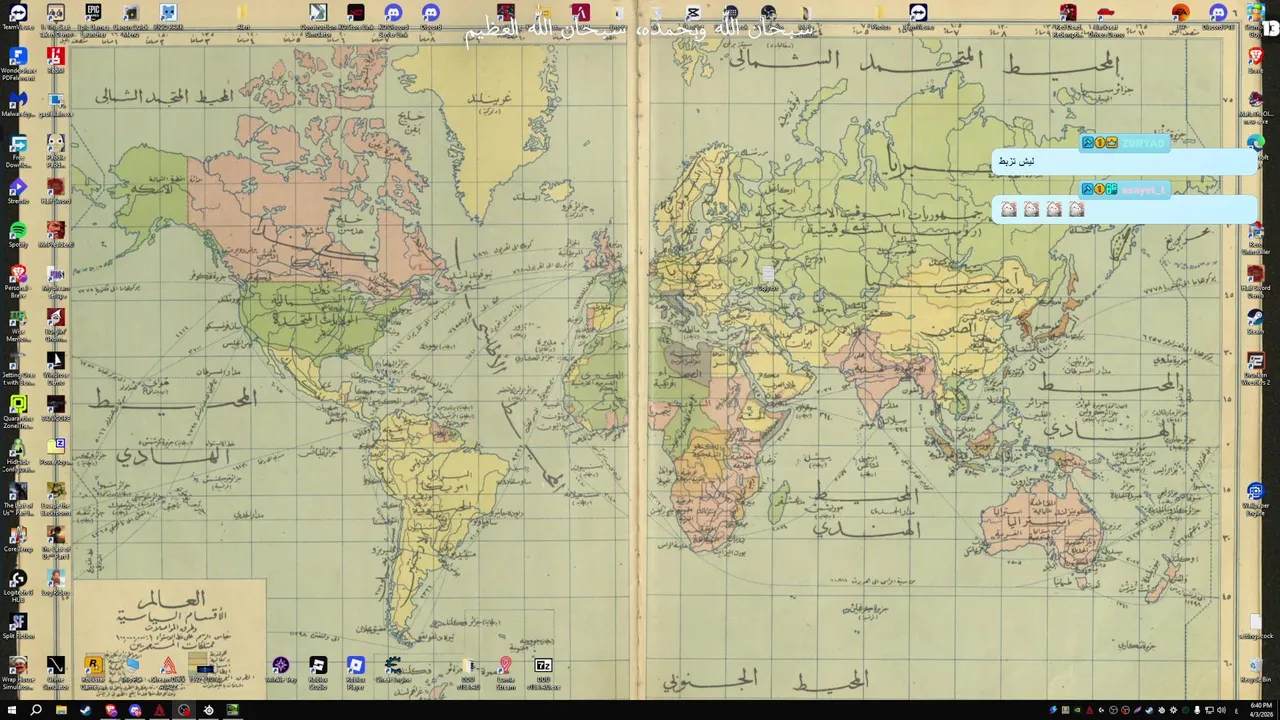Viewport: 1280px width, 720px height.
Task: Open the TeamViewer desktop shortcut
Action: 17,16
